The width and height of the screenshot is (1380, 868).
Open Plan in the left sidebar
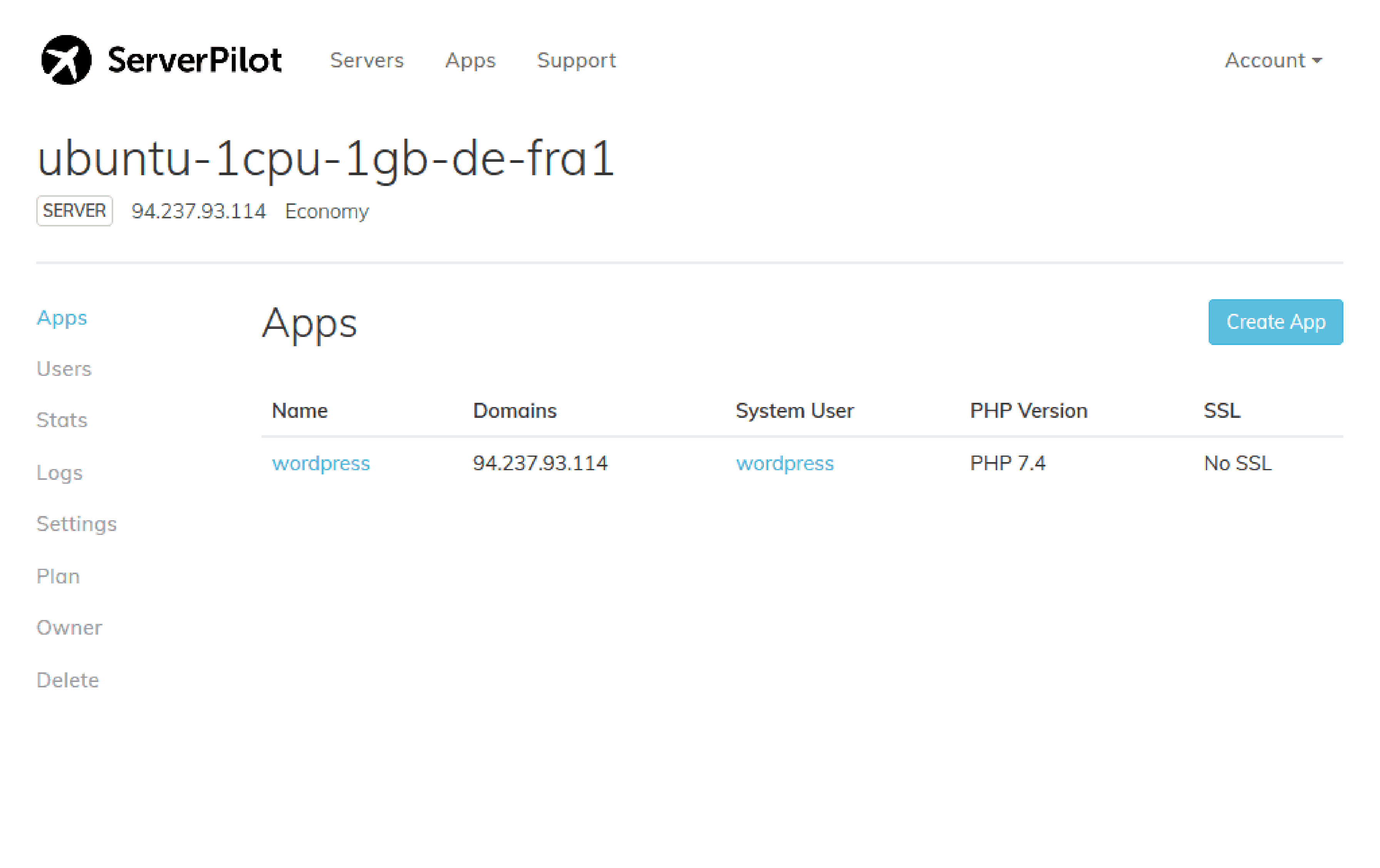[x=58, y=576]
